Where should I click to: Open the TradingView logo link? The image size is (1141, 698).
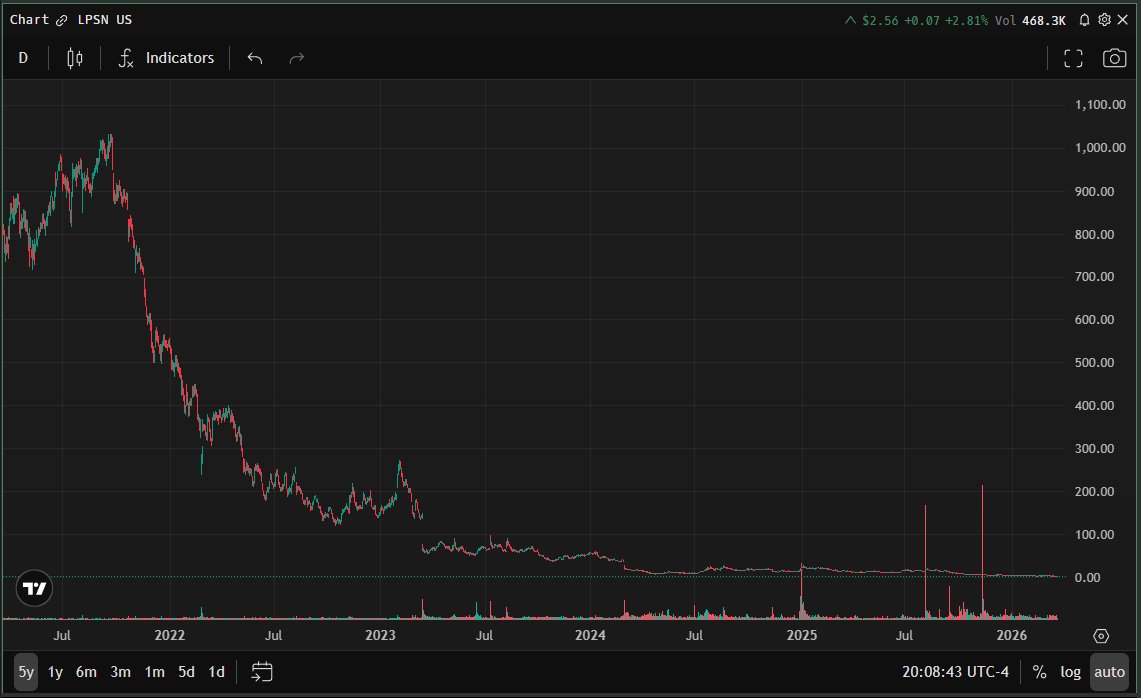click(x=34, y=588)
